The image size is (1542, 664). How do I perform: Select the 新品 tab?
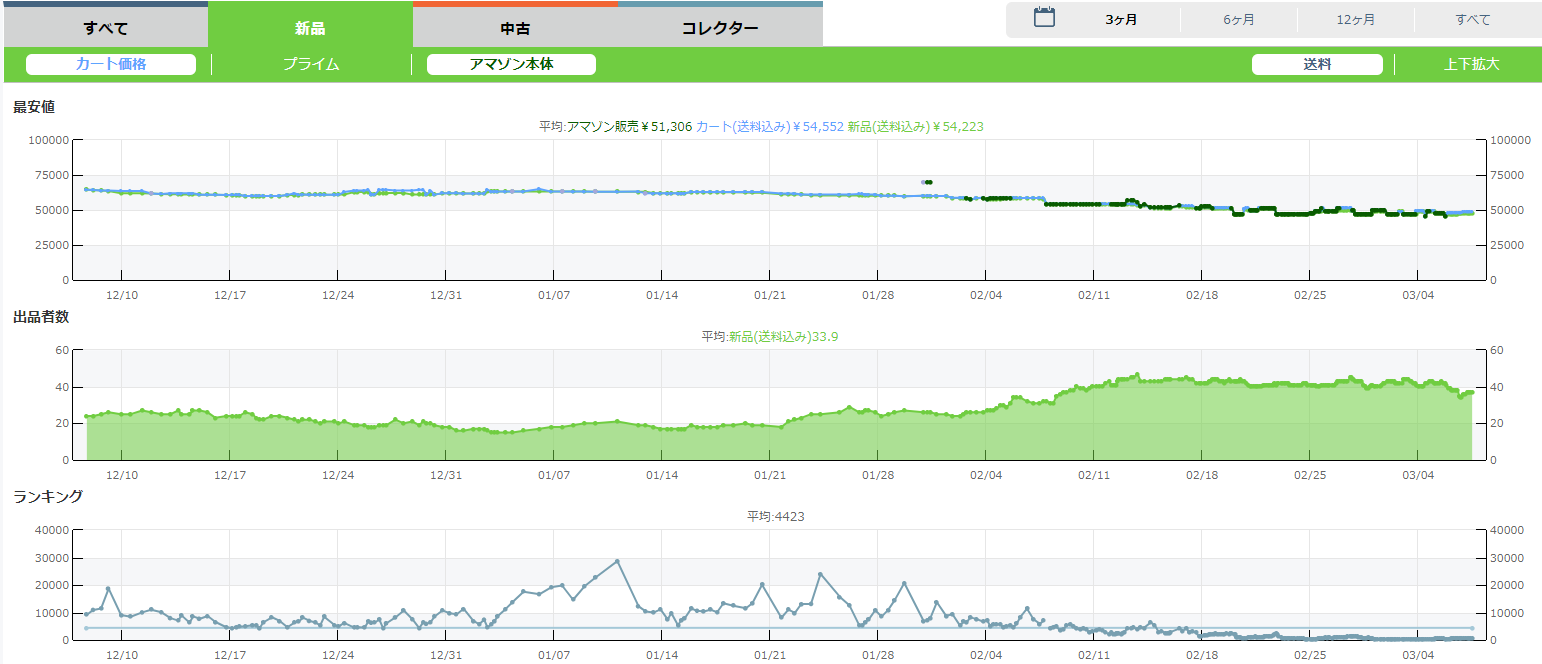[310, 28]
